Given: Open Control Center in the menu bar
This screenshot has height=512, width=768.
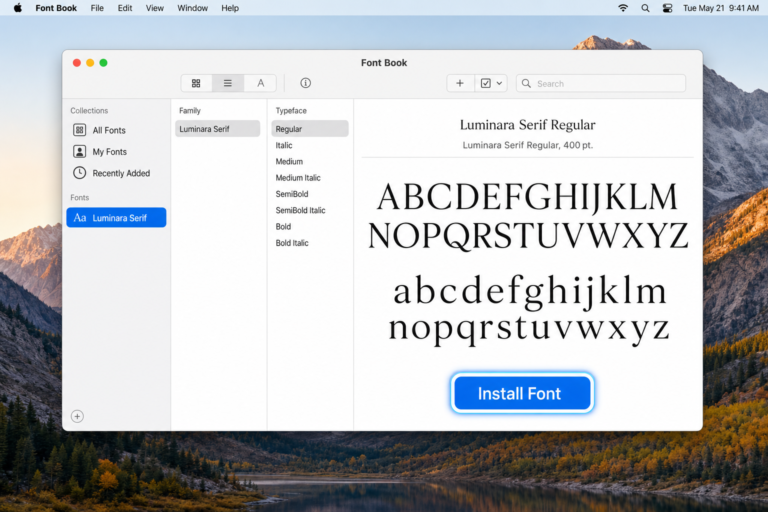Looking at the screenshot, I should tap(667, 8).
